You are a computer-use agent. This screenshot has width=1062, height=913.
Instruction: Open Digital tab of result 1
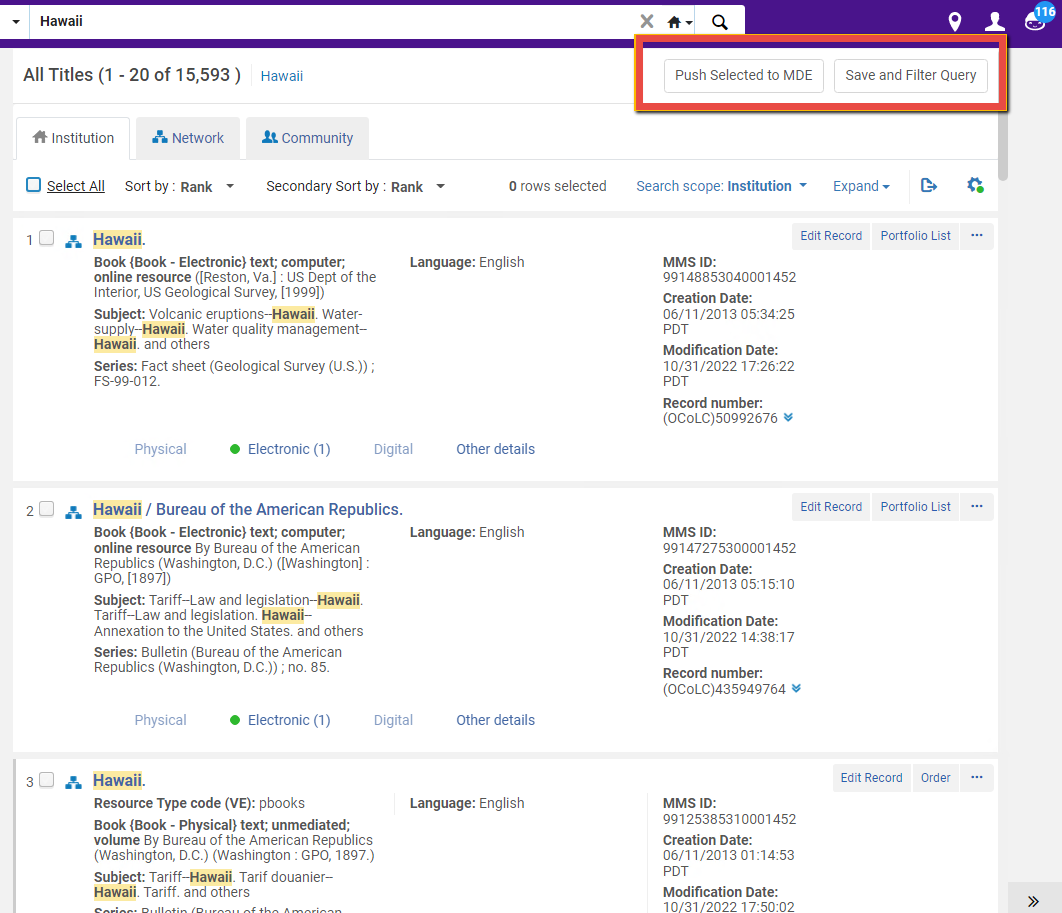394,450
